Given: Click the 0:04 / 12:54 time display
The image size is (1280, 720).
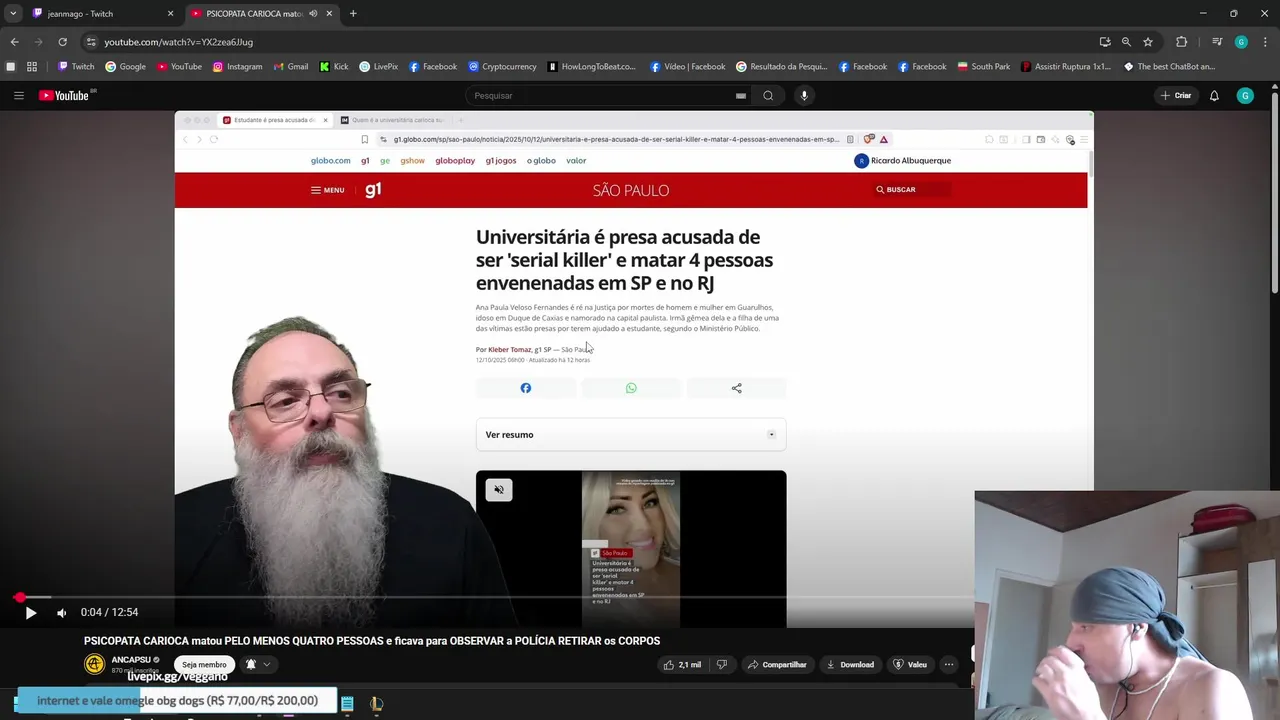Looking at the screenshot, I should (x=109, y=613).
